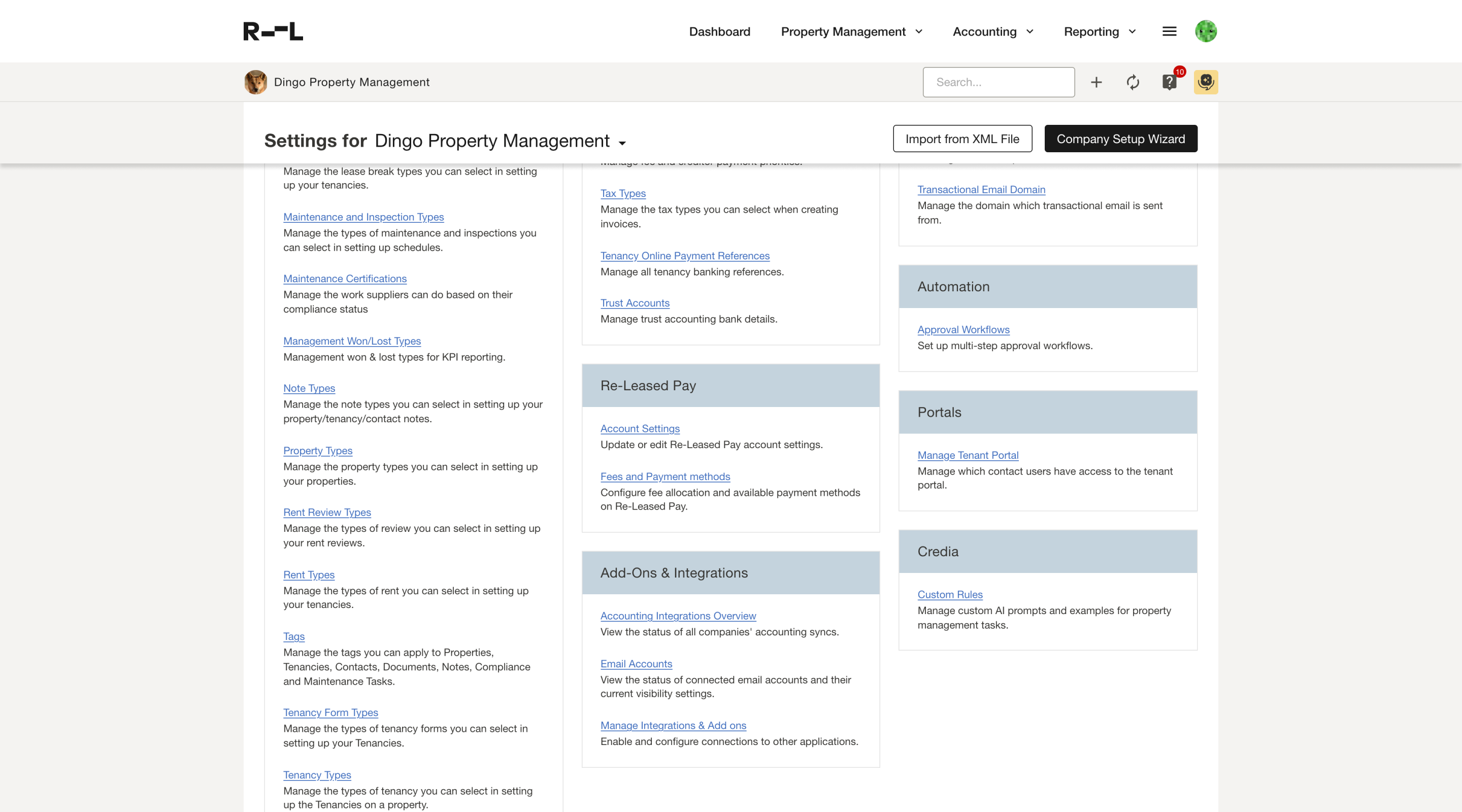Screen dimensions: 1462x812
Task: Open the Manage Tenant Portal link
Action: pyautogui.click(x=968, y=455)
